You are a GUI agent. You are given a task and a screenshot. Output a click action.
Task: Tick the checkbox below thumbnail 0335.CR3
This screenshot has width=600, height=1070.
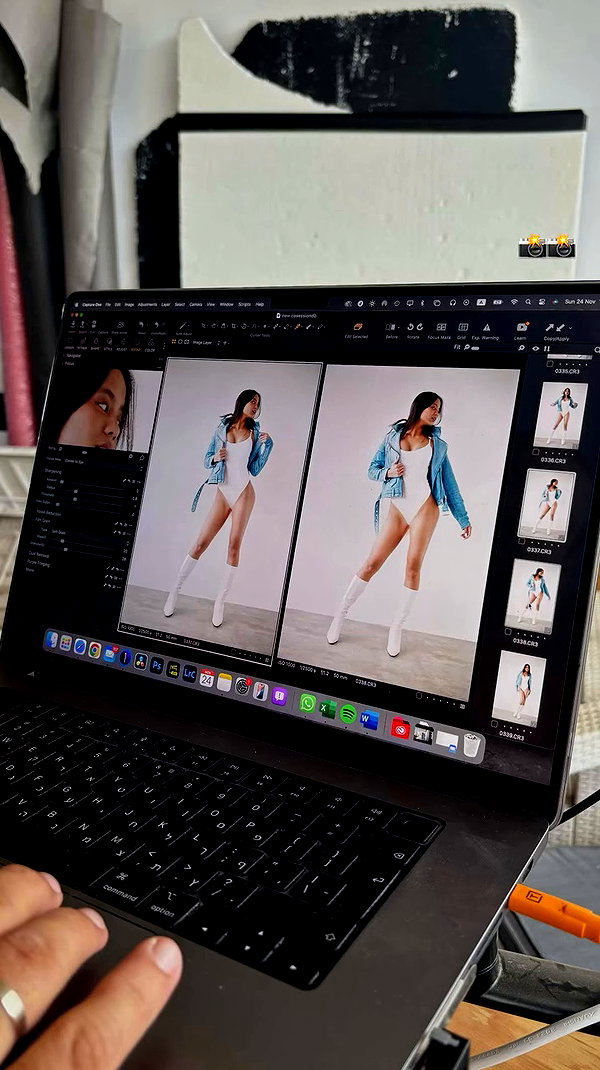pyautogui.click(x=549, y=364)
